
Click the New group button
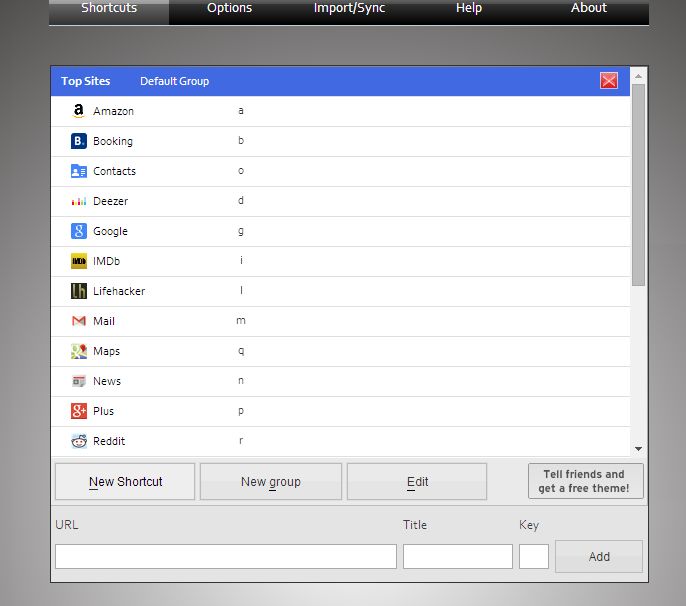271,481
